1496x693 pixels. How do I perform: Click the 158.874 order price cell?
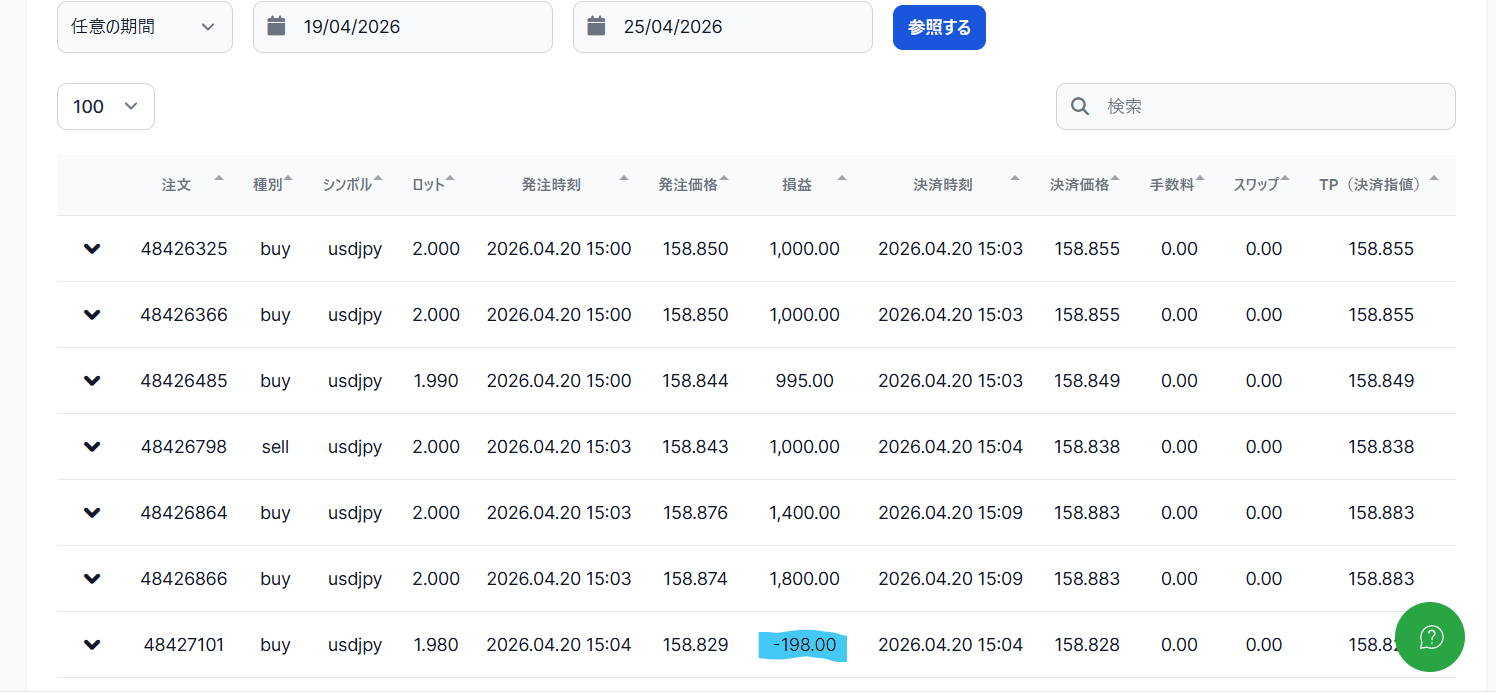point(695,579)
